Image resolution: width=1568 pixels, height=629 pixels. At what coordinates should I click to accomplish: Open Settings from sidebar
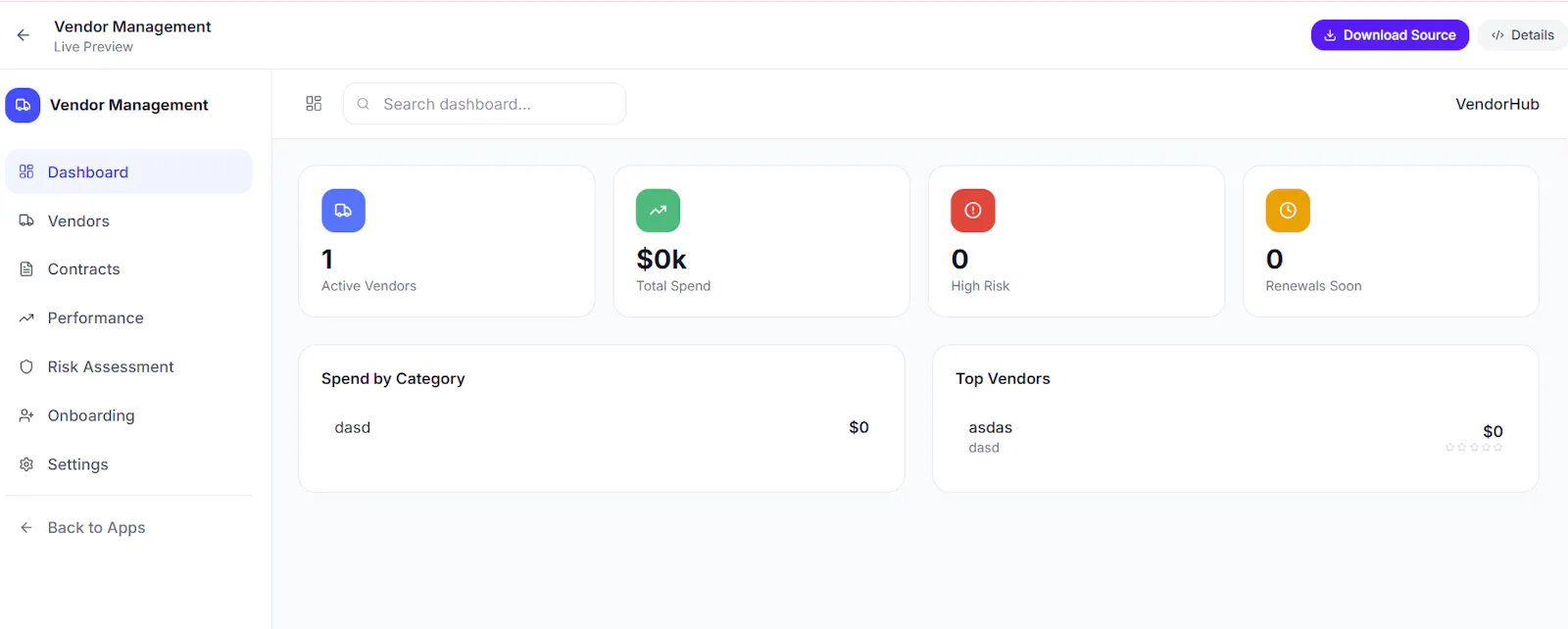(128, 464)
